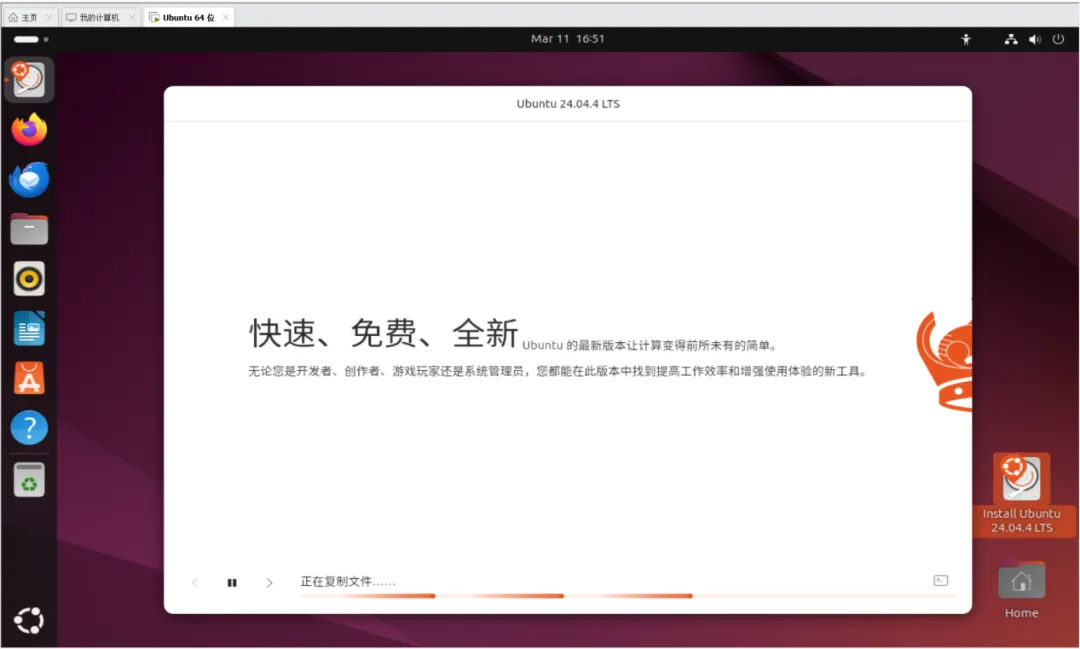The image size is (1080, 649).
Task: Show the installer terminal log icon
Action: (940, 581)
